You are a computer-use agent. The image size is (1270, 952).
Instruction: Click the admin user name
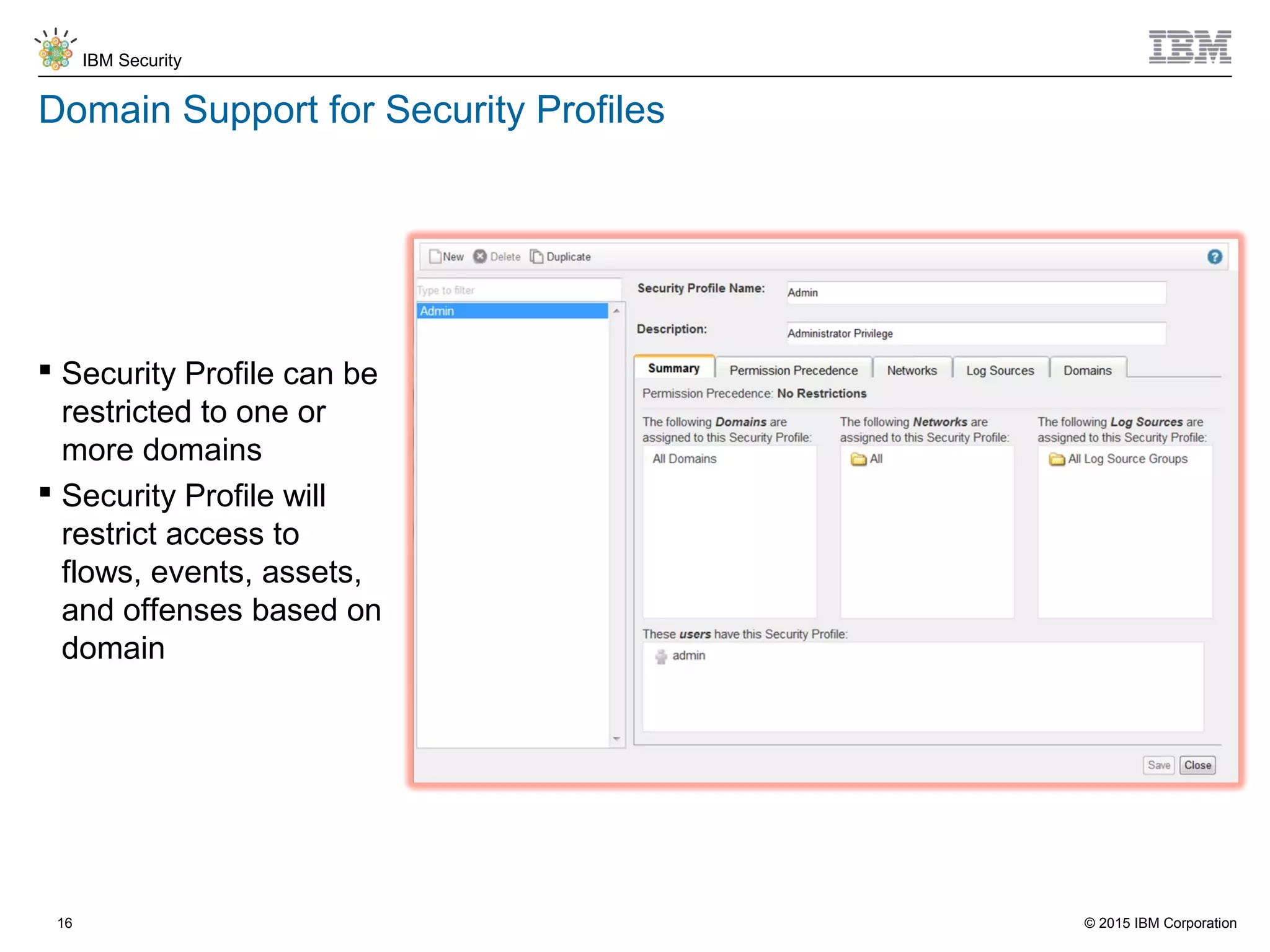(689, 656)
